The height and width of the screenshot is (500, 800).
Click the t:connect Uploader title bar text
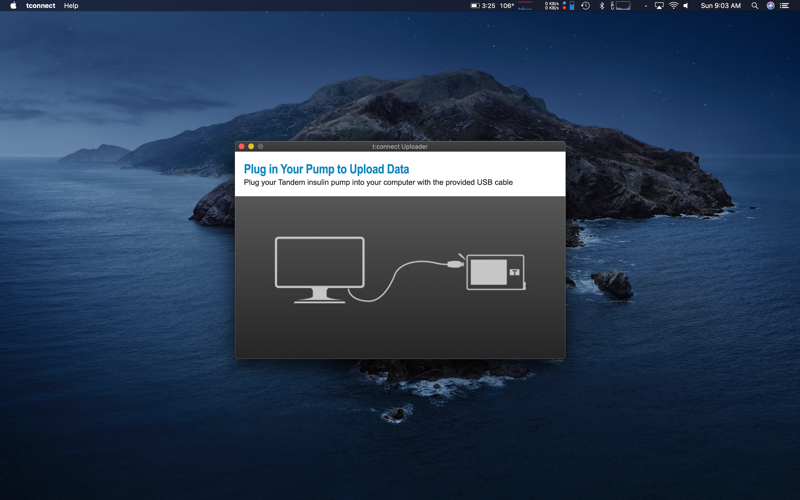[400, 146]
